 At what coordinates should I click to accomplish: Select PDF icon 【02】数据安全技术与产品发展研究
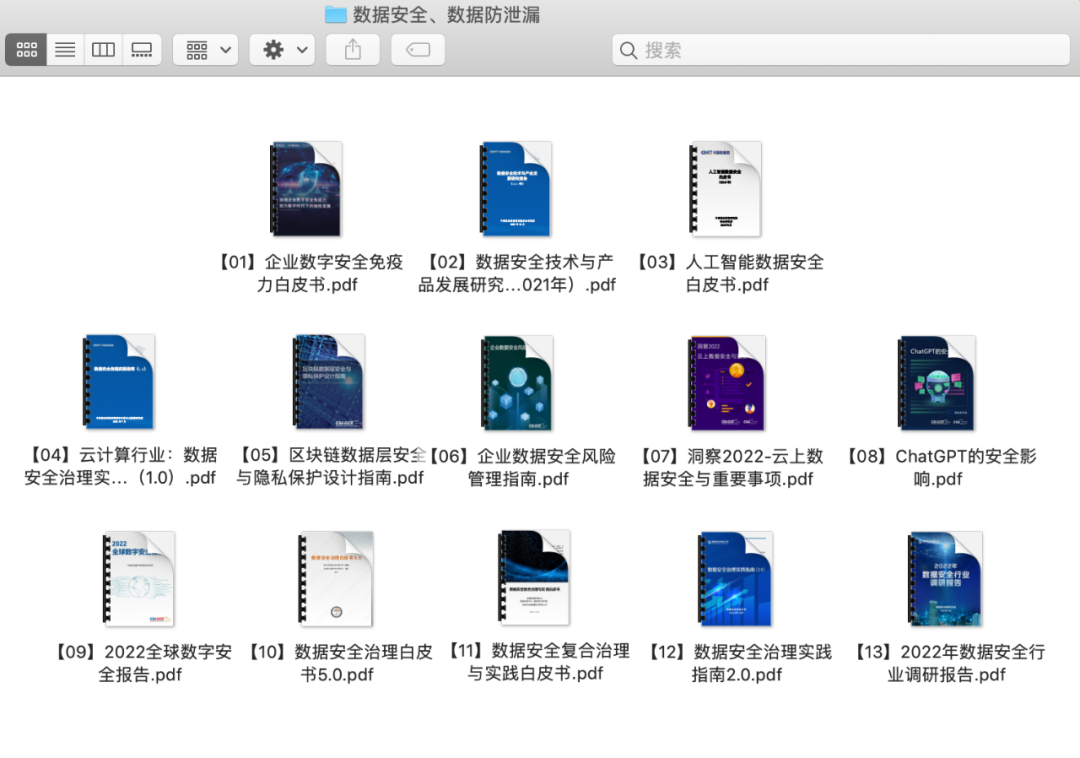(517, 189)
